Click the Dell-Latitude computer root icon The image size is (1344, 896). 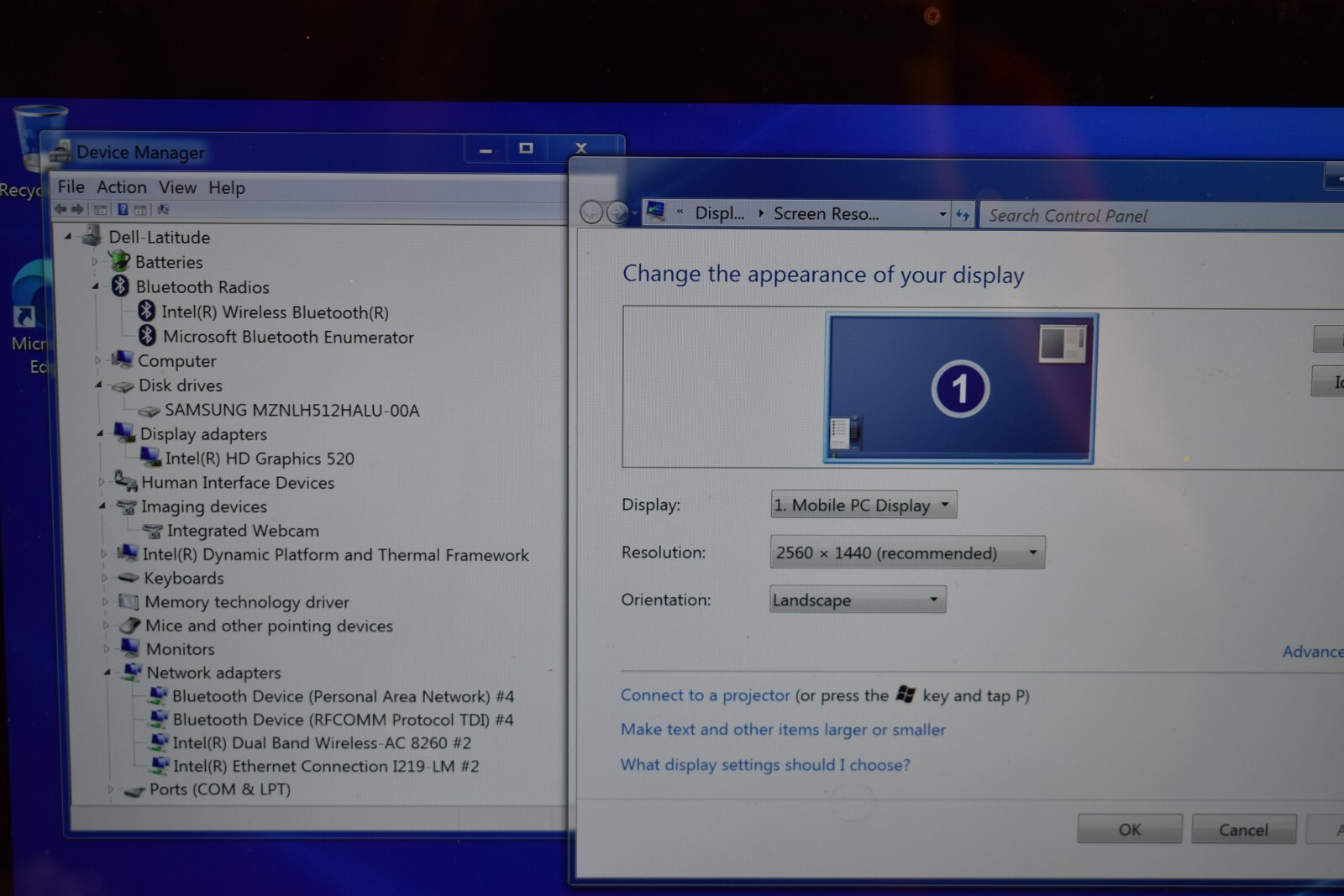(x=92, y=237)
